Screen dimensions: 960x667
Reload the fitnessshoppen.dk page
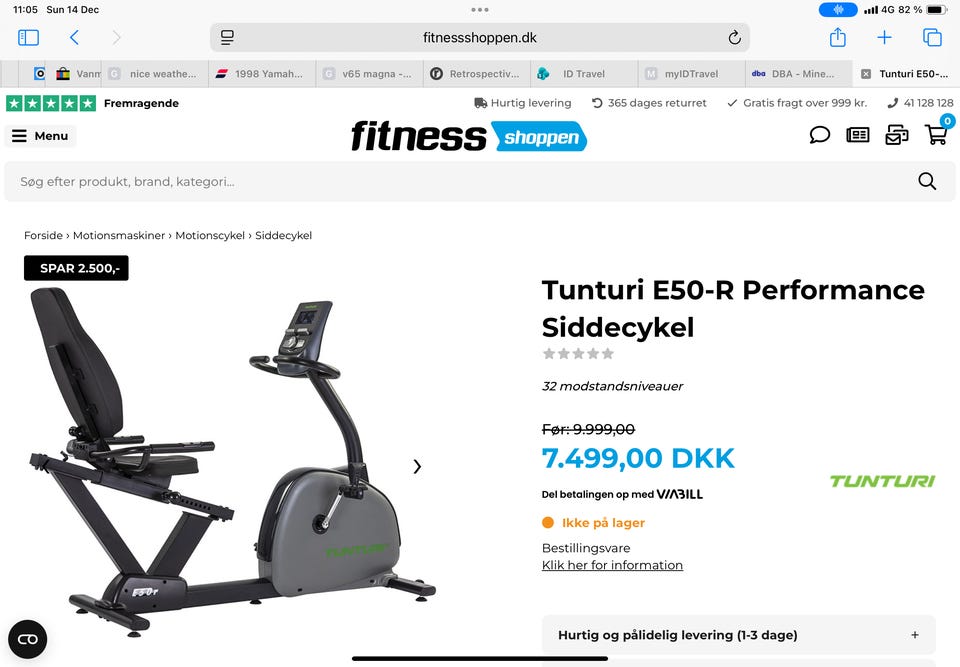point(734,38)
